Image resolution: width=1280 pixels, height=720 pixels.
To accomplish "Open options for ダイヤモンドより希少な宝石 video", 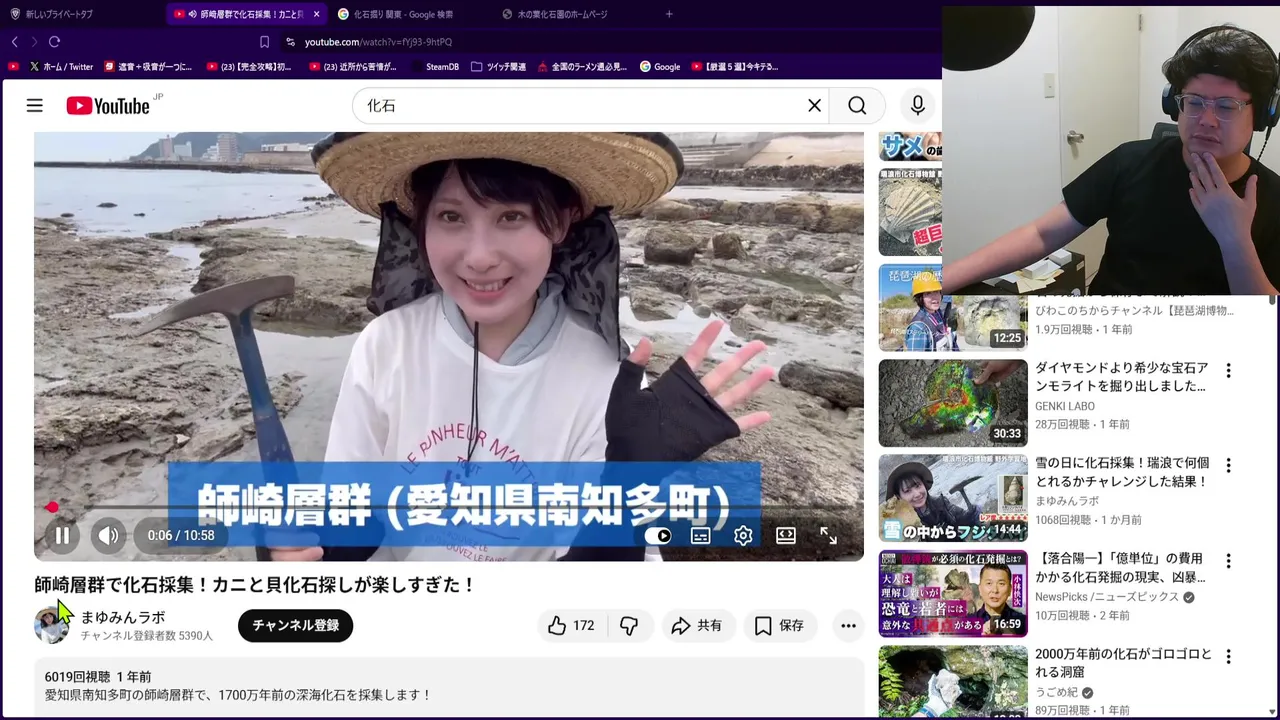I will [1228, 370].
